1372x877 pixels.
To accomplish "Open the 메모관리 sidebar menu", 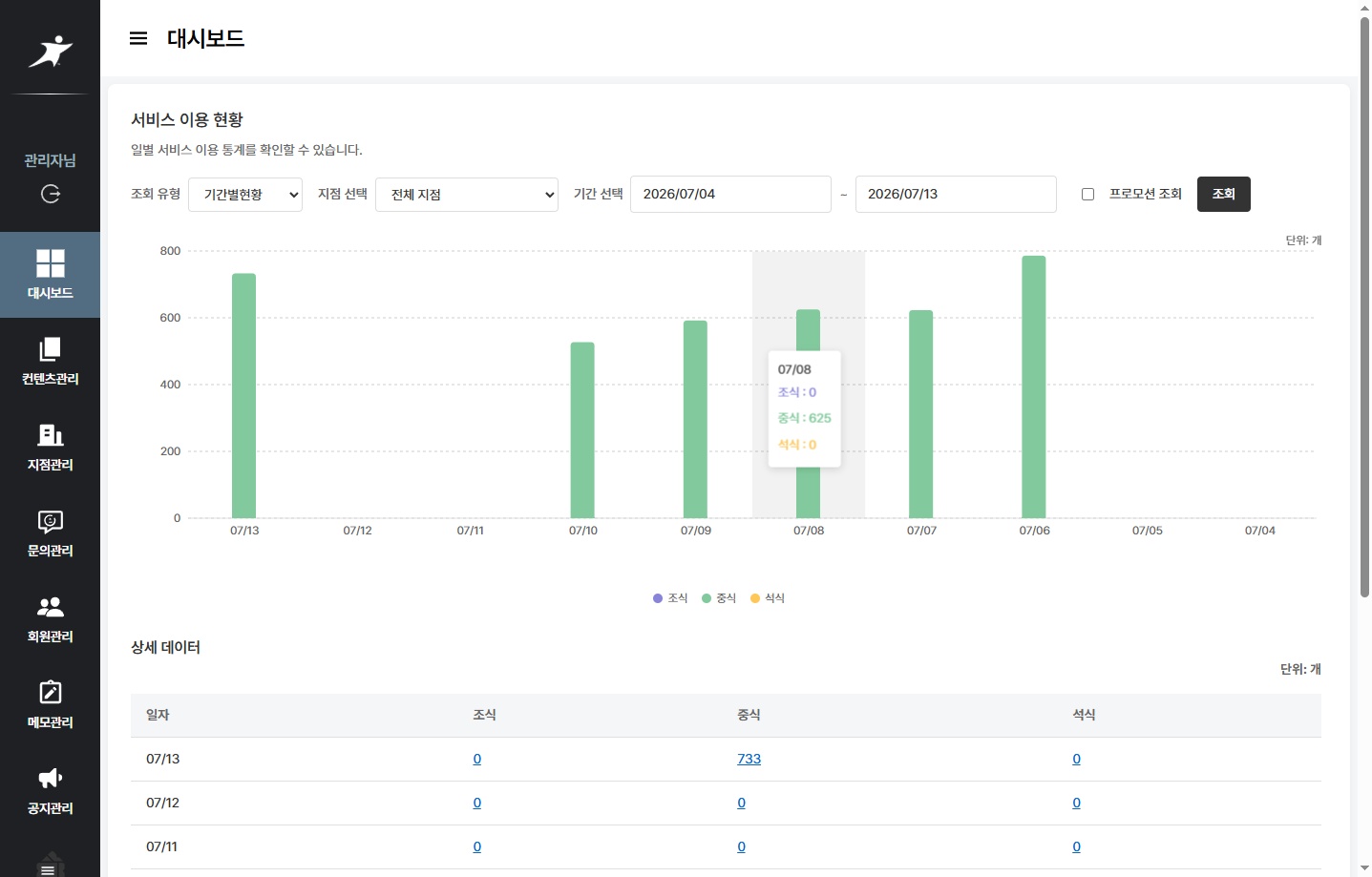I will 50,704.
